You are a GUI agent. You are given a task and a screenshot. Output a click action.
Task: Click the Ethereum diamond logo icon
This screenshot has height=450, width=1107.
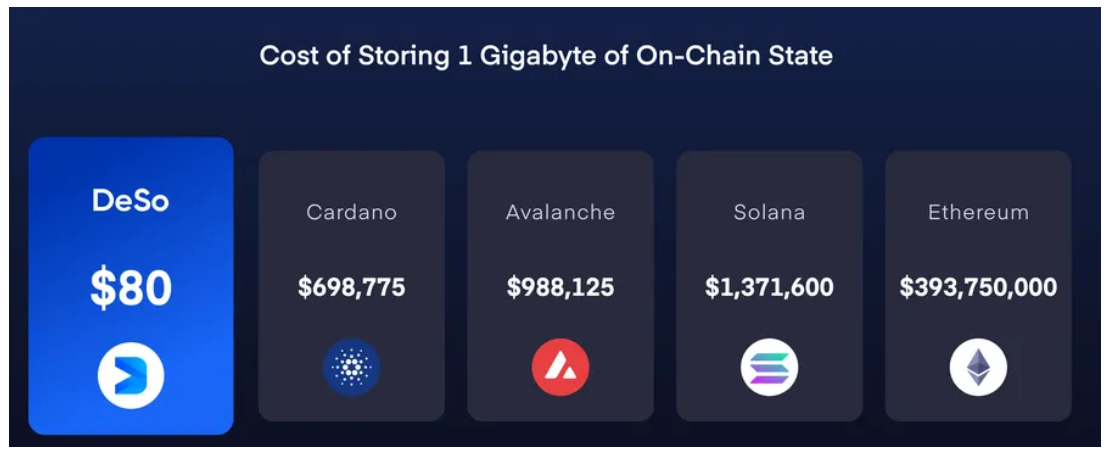coord(978,368)
